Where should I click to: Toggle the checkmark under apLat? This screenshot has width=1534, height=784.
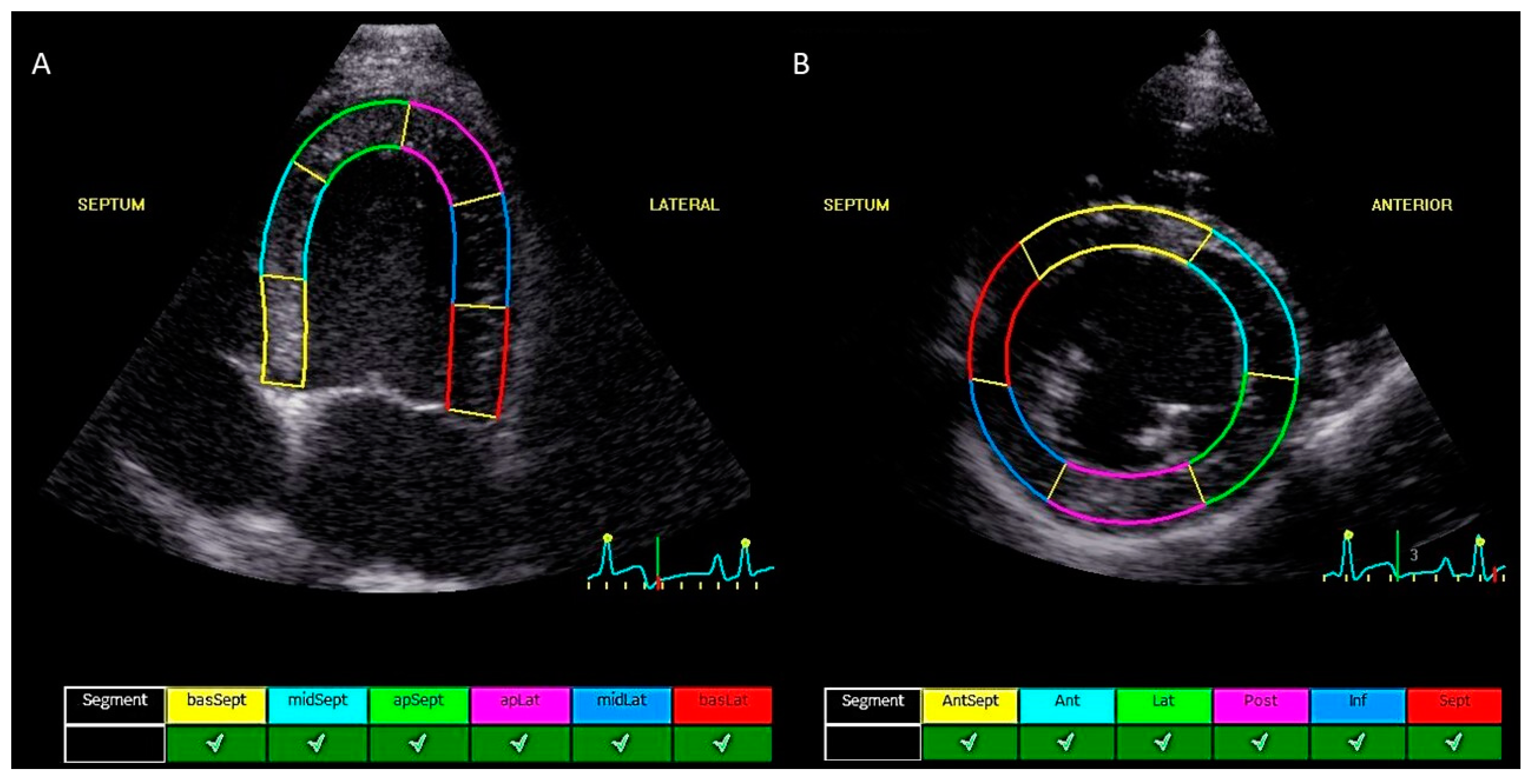coord(520,743)
